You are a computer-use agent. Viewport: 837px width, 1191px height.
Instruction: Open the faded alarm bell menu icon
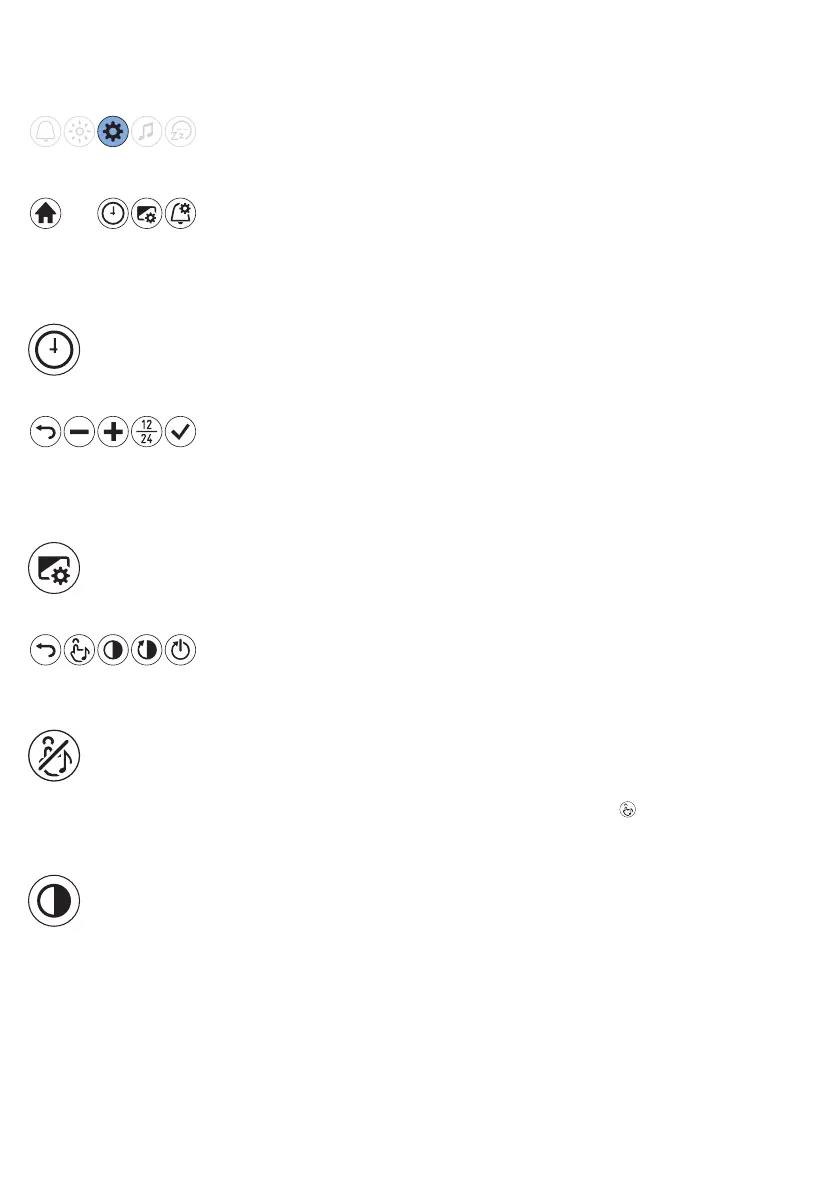click(46, 131)
